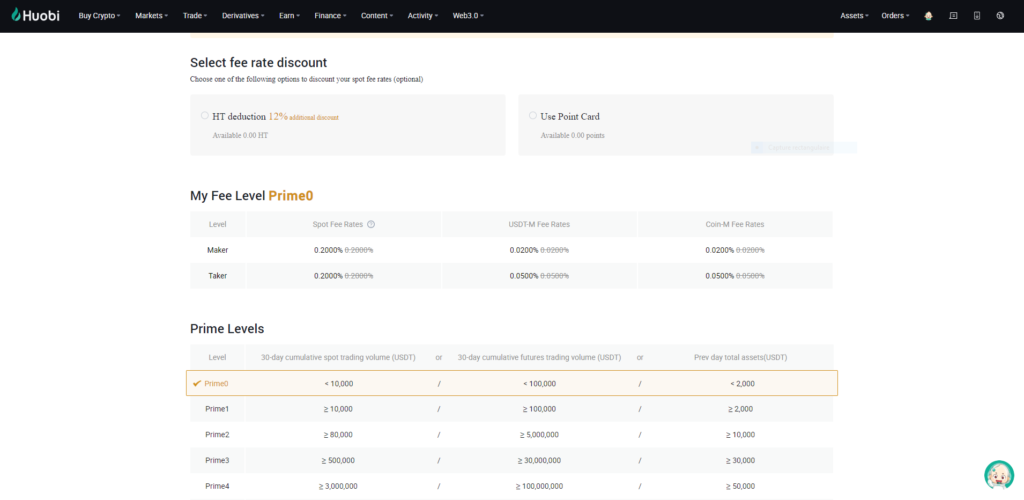Click the mobile app download icon
Viewport: 1024px width, 500px height.
[976, 16]
